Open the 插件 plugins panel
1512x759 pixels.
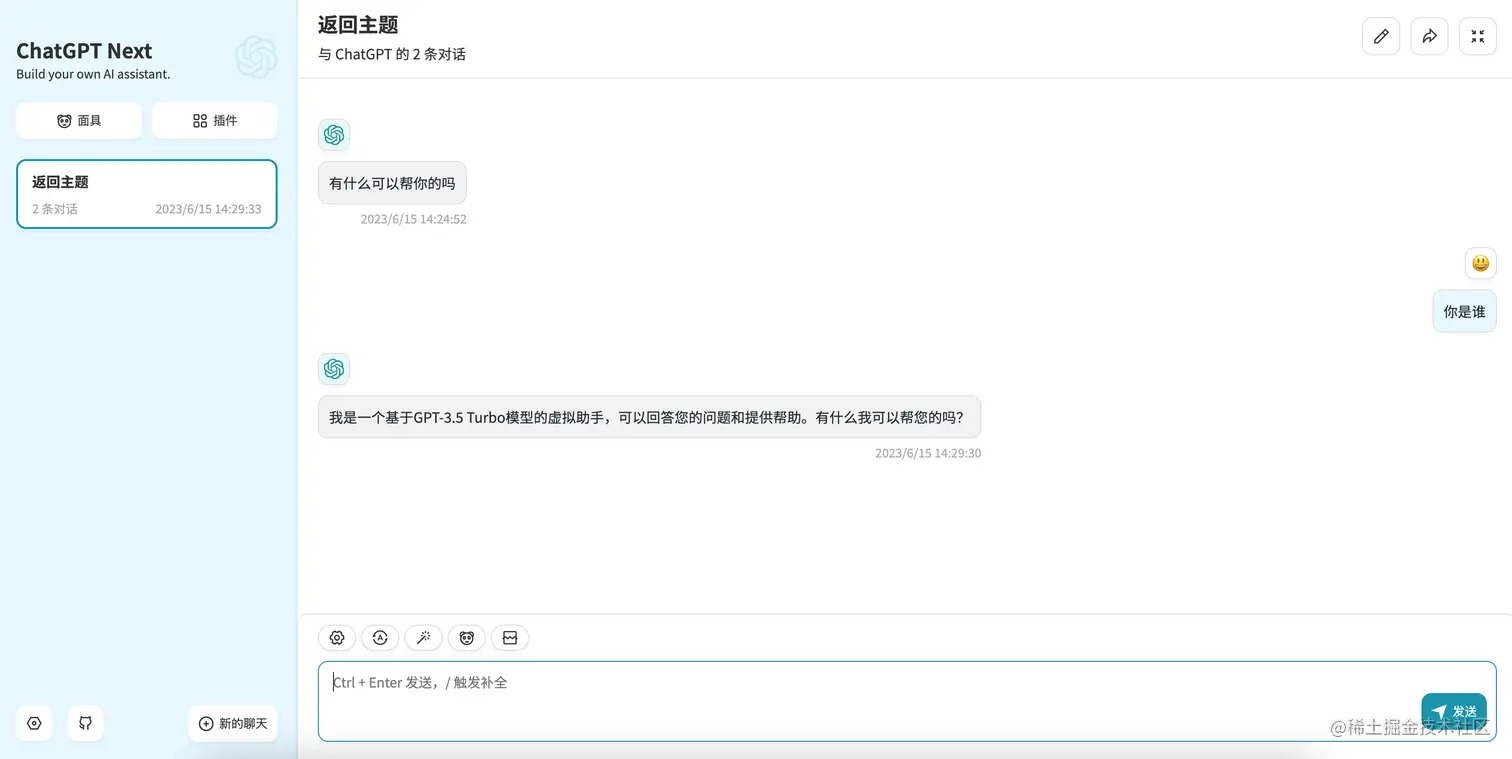point(214,120)
